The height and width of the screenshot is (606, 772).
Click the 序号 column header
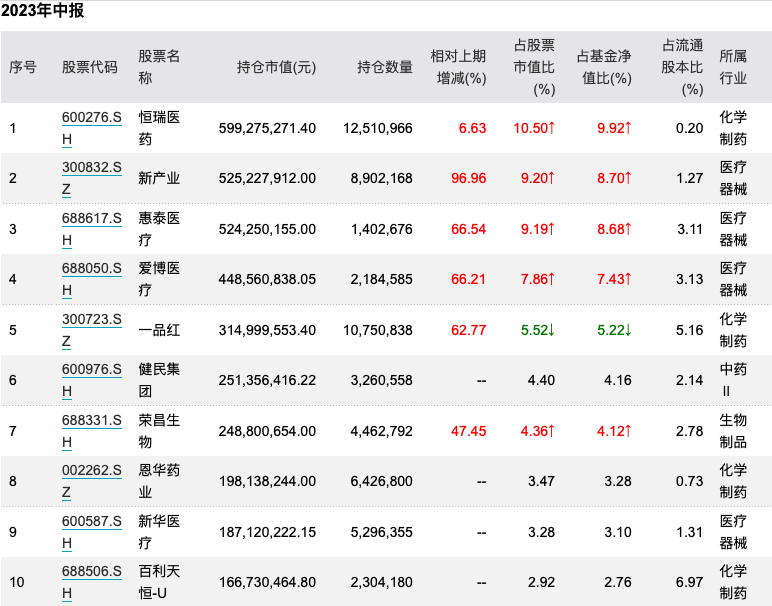[x=23, y=67]
